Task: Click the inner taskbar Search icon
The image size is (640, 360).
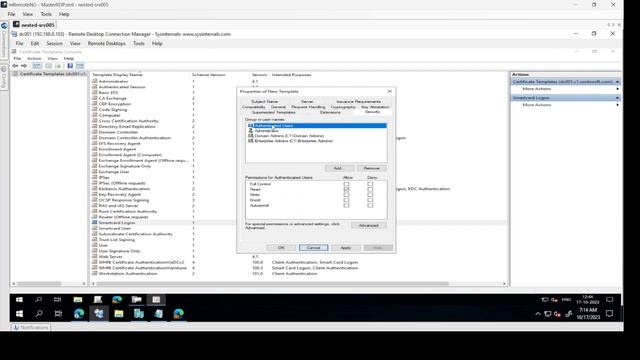Action: pyautogui.click(x=38, y=300)
